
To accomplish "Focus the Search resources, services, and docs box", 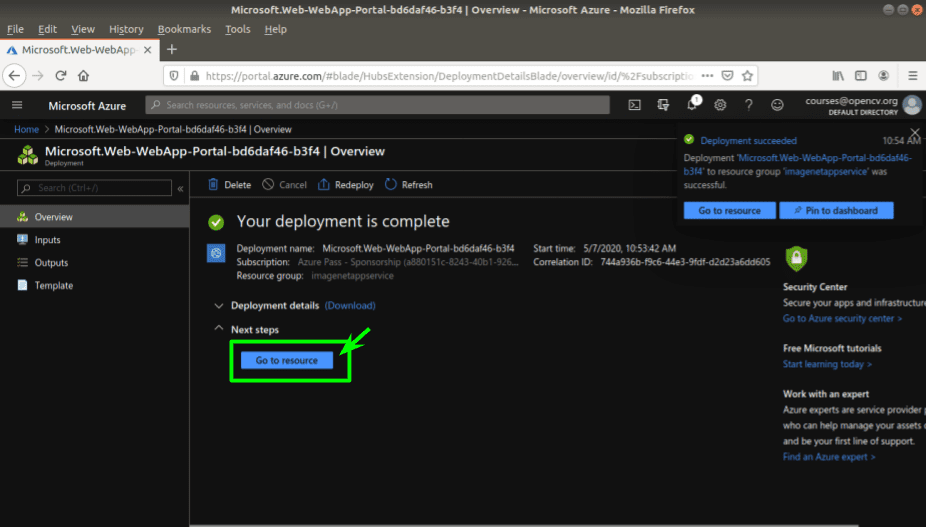I will point(377,105).
